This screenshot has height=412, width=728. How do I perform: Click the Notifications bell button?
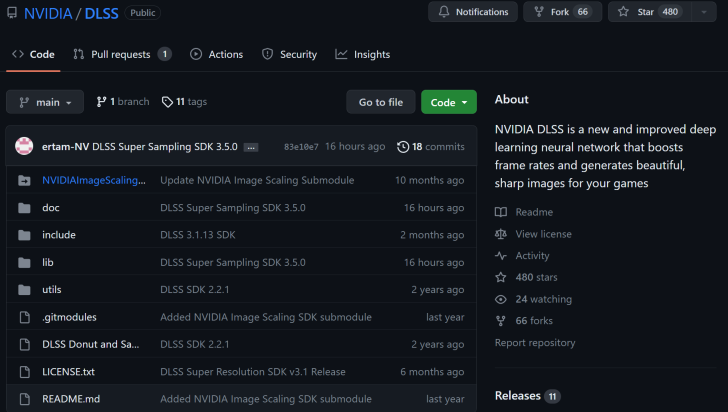tap(473, 12)
